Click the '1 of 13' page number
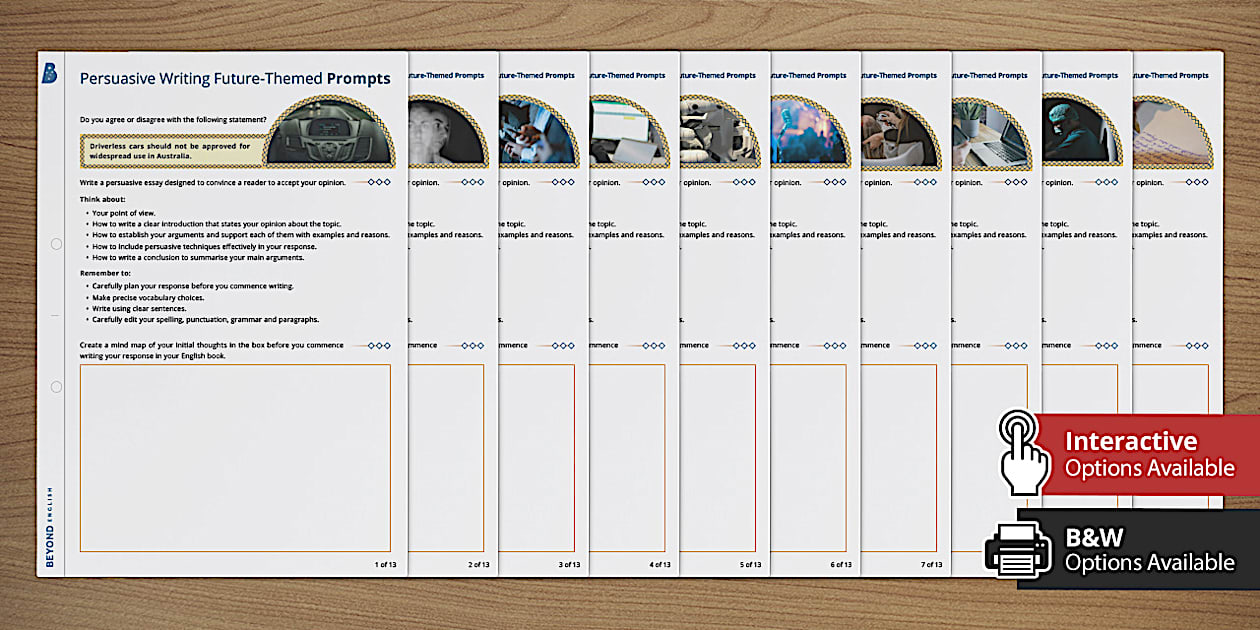Viewport: 1260px width, 630px height. 386,565
